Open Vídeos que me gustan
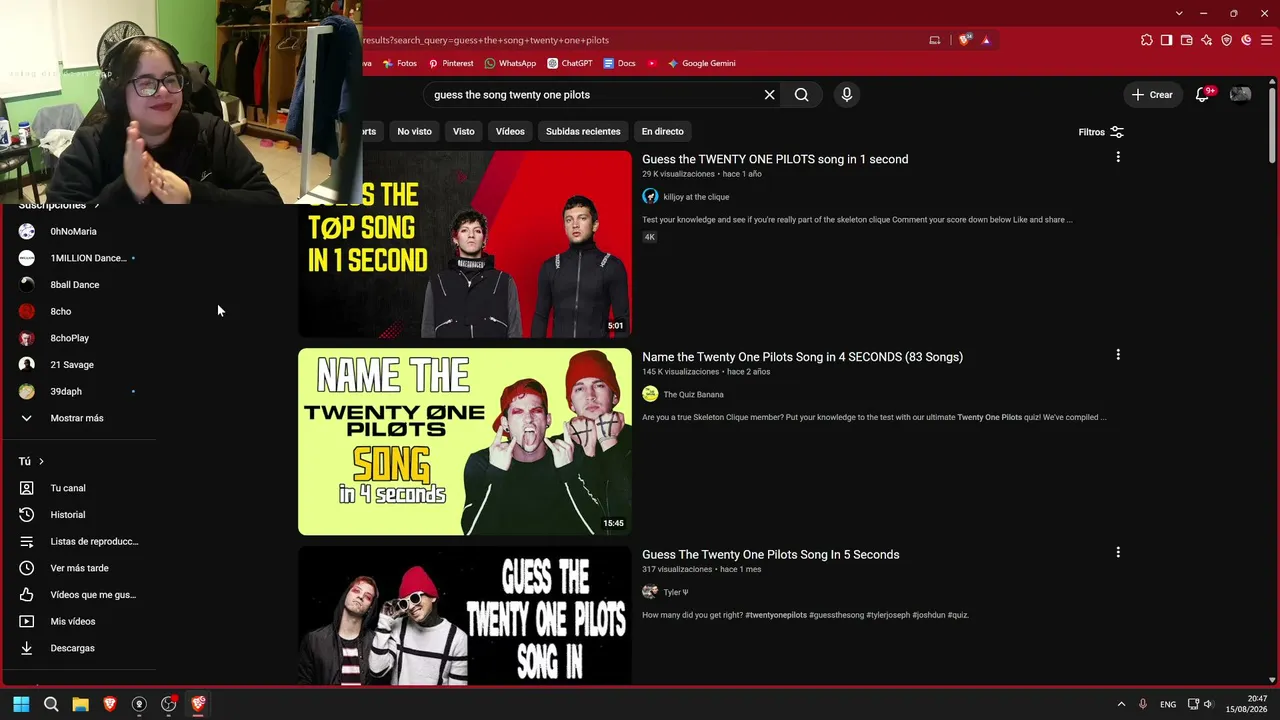 coord(78,595)
